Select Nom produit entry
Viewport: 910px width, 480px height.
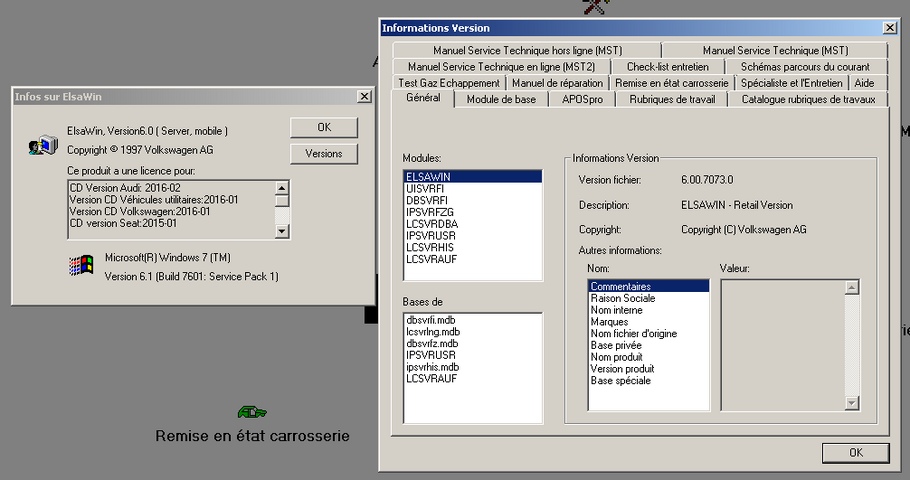point(649,357)
